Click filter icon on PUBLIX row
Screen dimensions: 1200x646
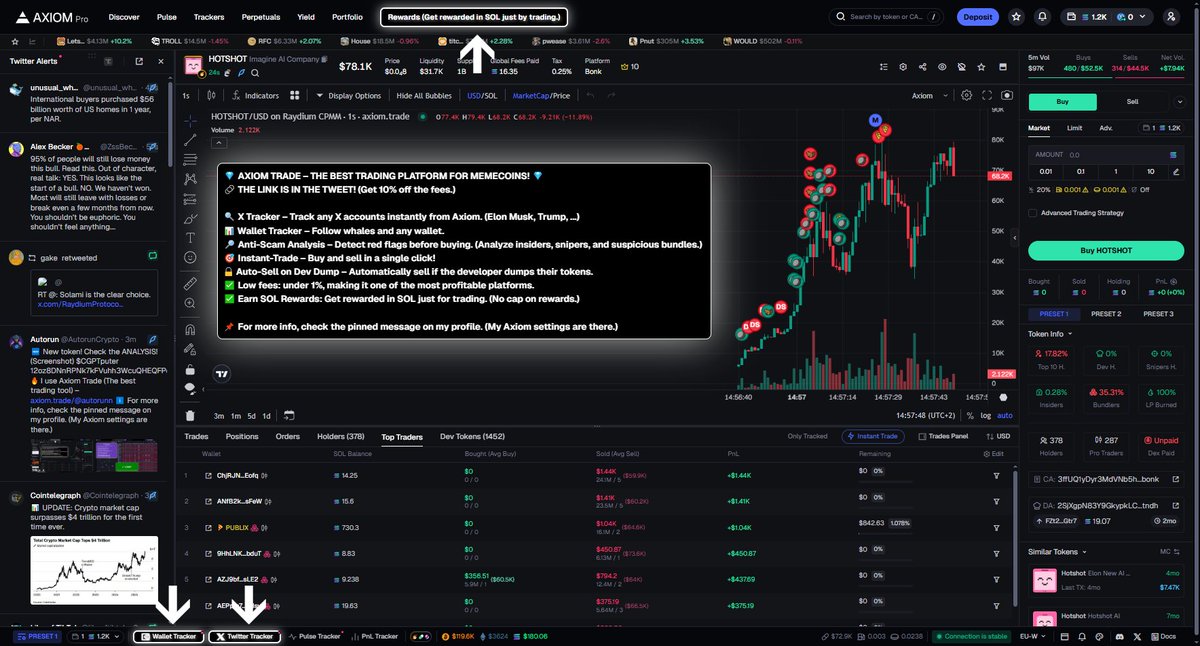[996, 527]
